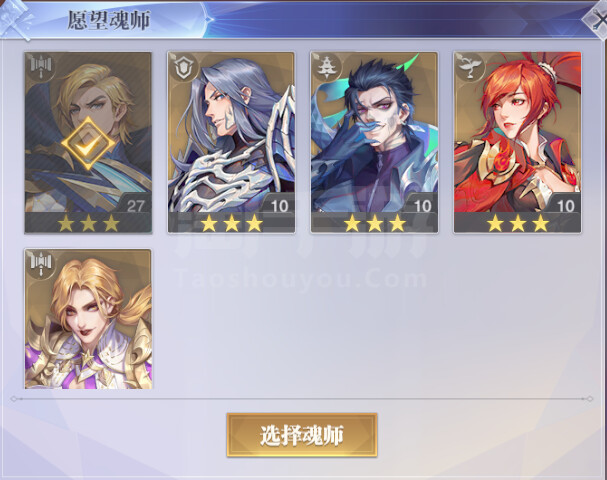This screenshot has height=480, width=607.
Task: Select the red-haired female soul master card
Action: coord(517,142)
